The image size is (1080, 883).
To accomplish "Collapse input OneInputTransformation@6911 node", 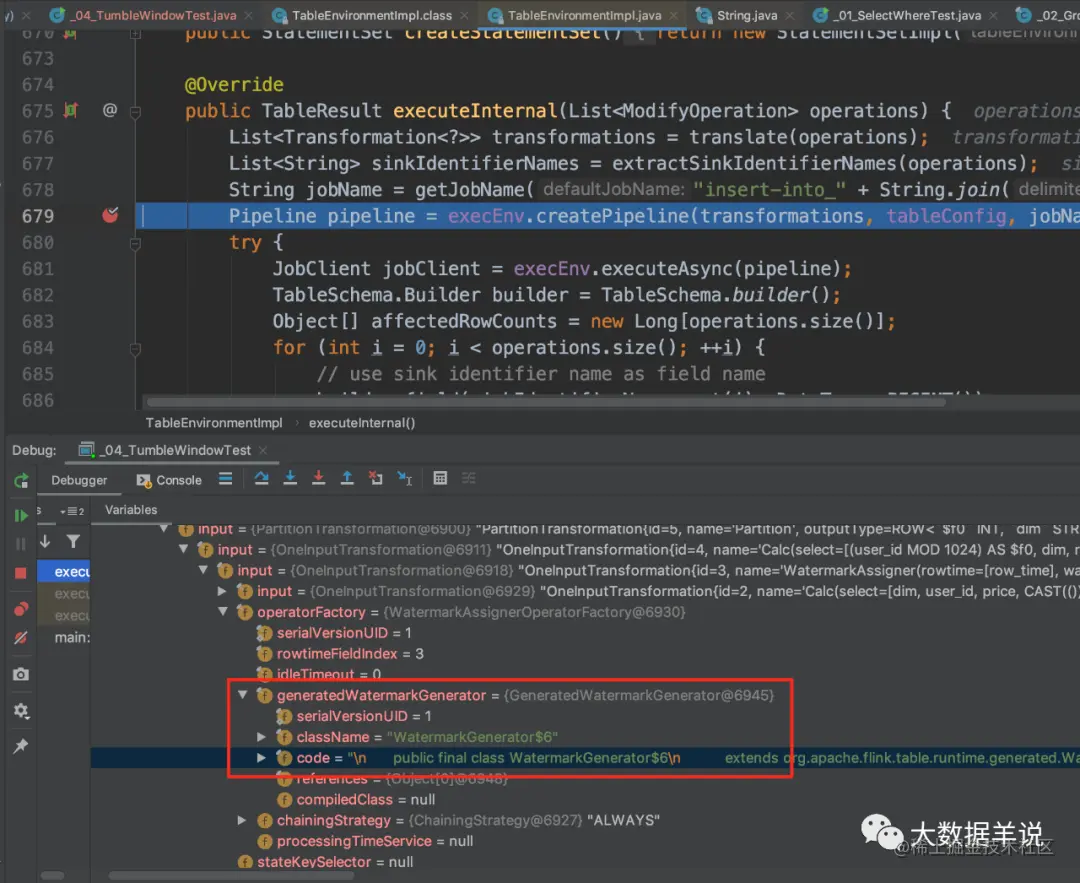I will pyautogui.click(x=183, y=549).
